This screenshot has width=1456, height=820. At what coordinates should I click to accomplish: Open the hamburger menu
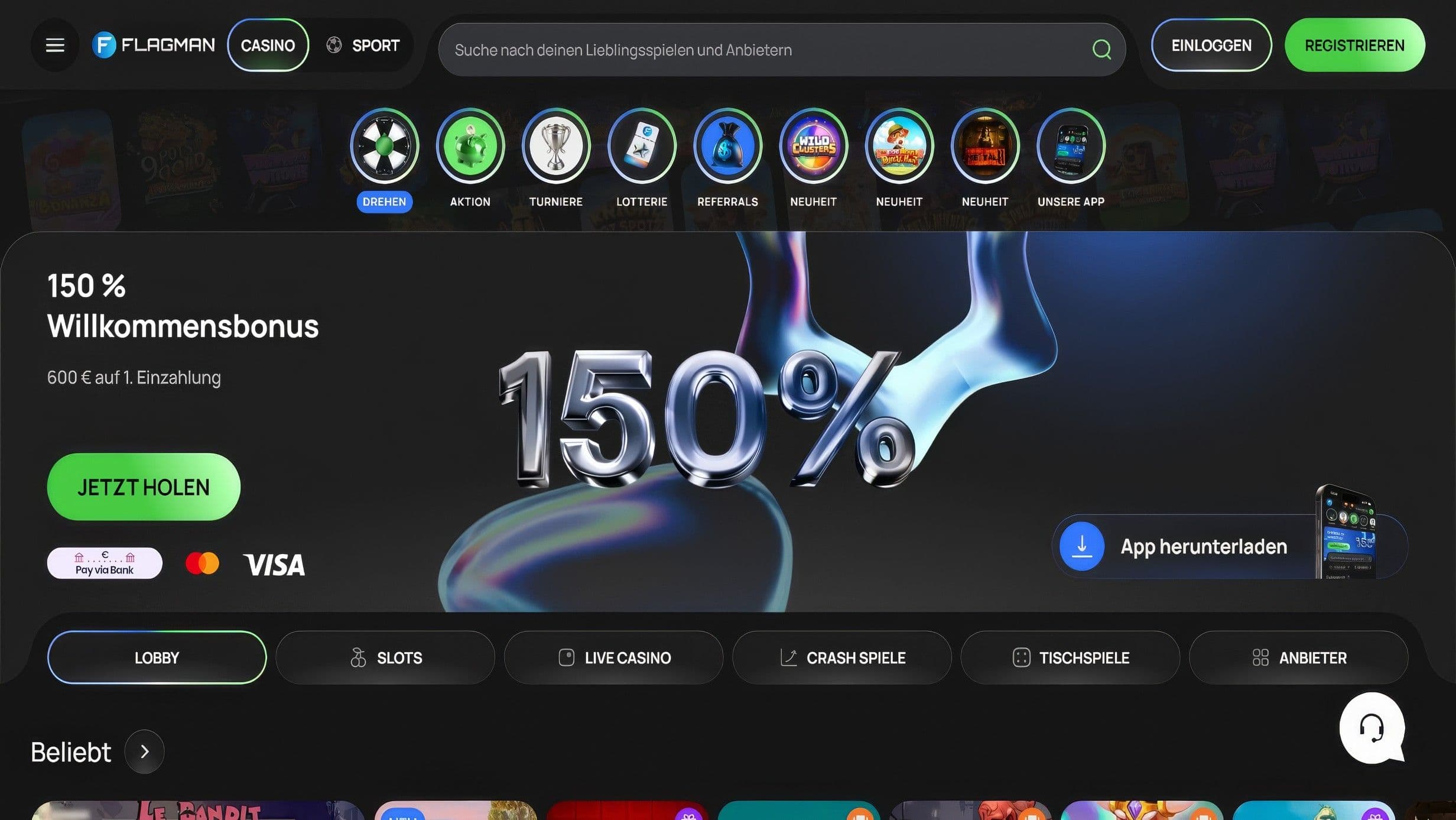tap(55, 45)
